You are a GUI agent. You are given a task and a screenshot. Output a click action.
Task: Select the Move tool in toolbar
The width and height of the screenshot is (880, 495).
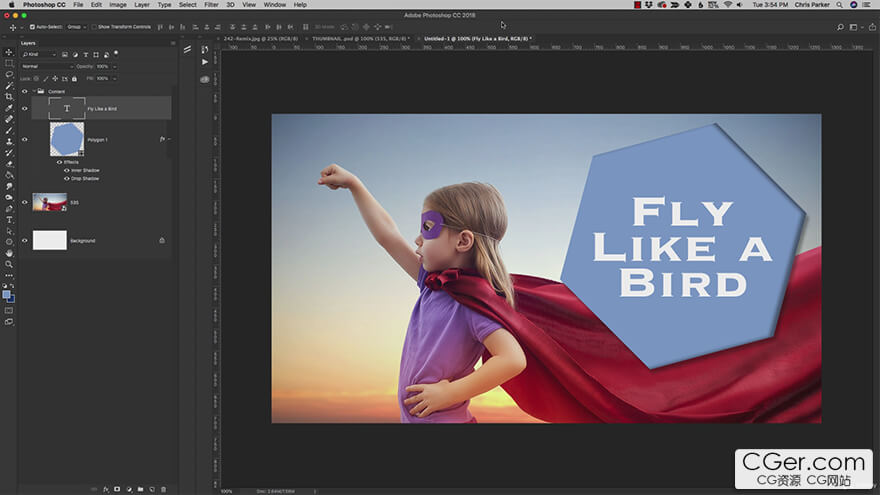click(9, 52)
